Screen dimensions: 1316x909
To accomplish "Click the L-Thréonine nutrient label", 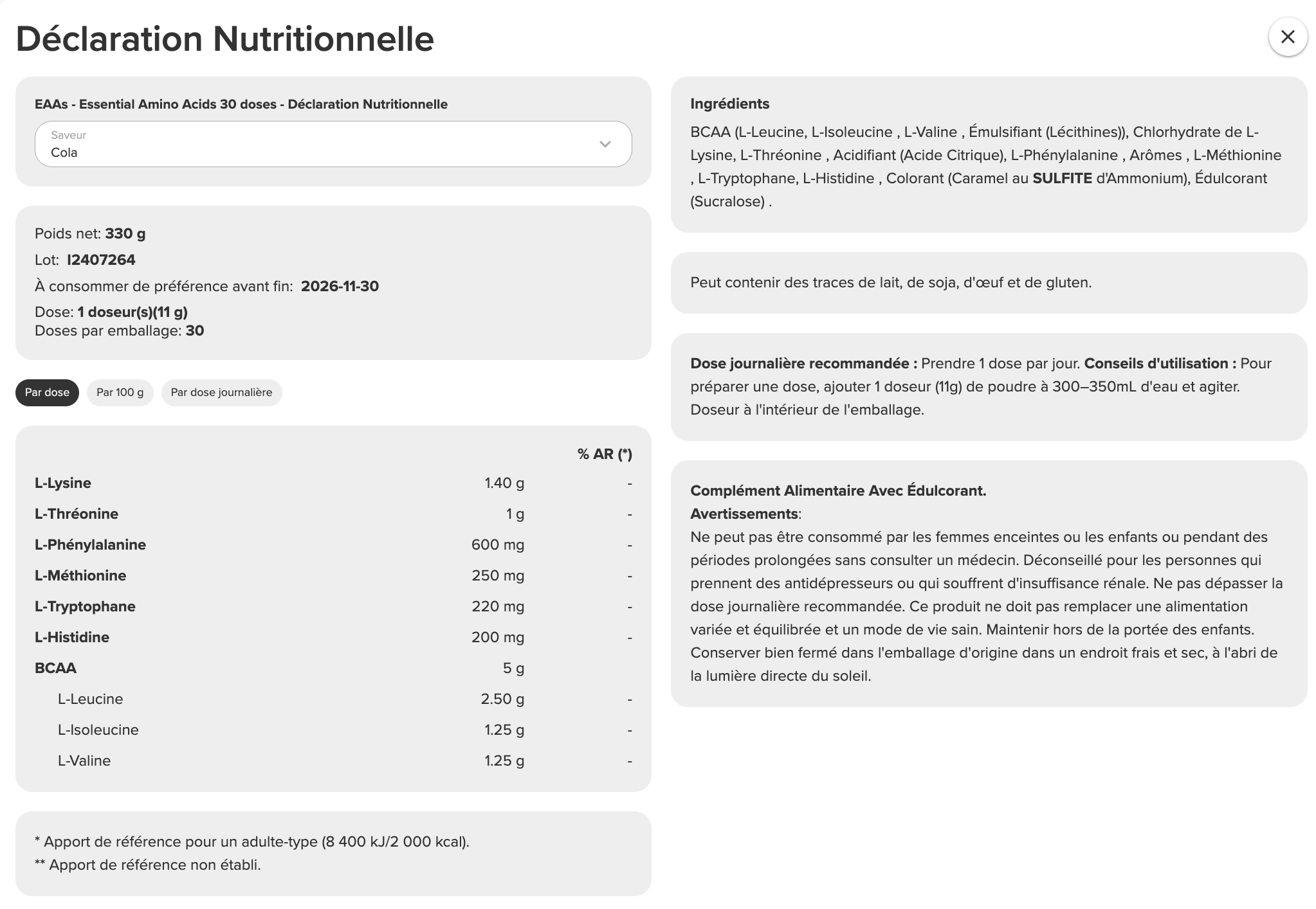I will (77, 514).
